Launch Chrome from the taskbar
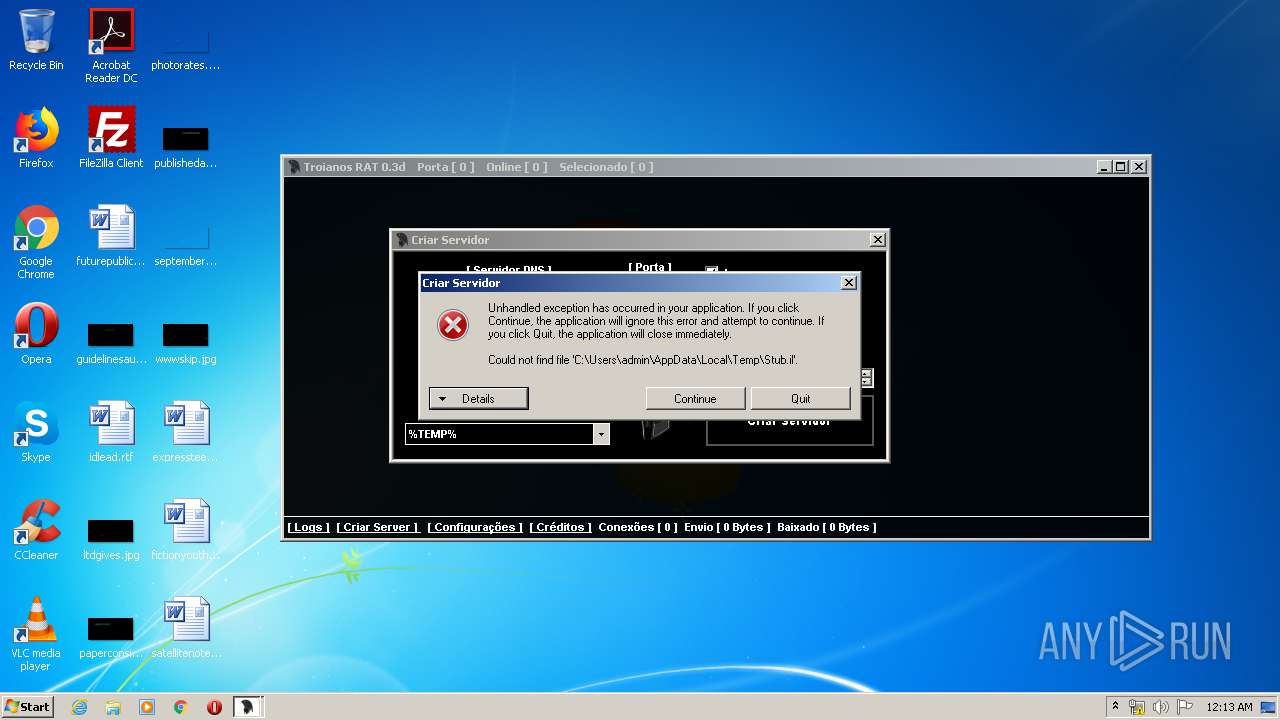Image resolution: width=1280 pixels, height=720 pixels. point(181,707)
